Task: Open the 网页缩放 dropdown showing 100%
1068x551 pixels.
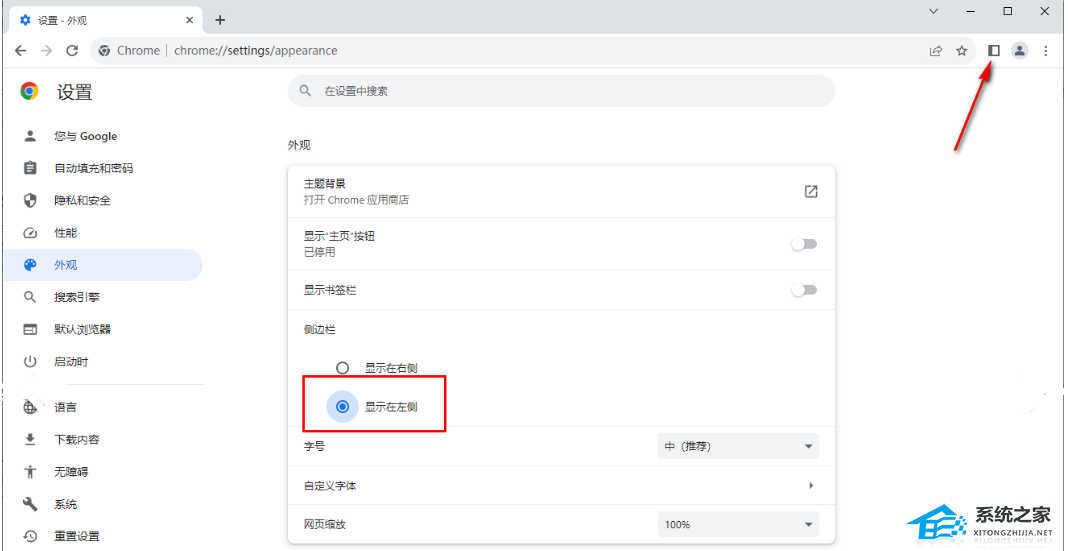Action: pyautogui.click(x=738, y=524)
